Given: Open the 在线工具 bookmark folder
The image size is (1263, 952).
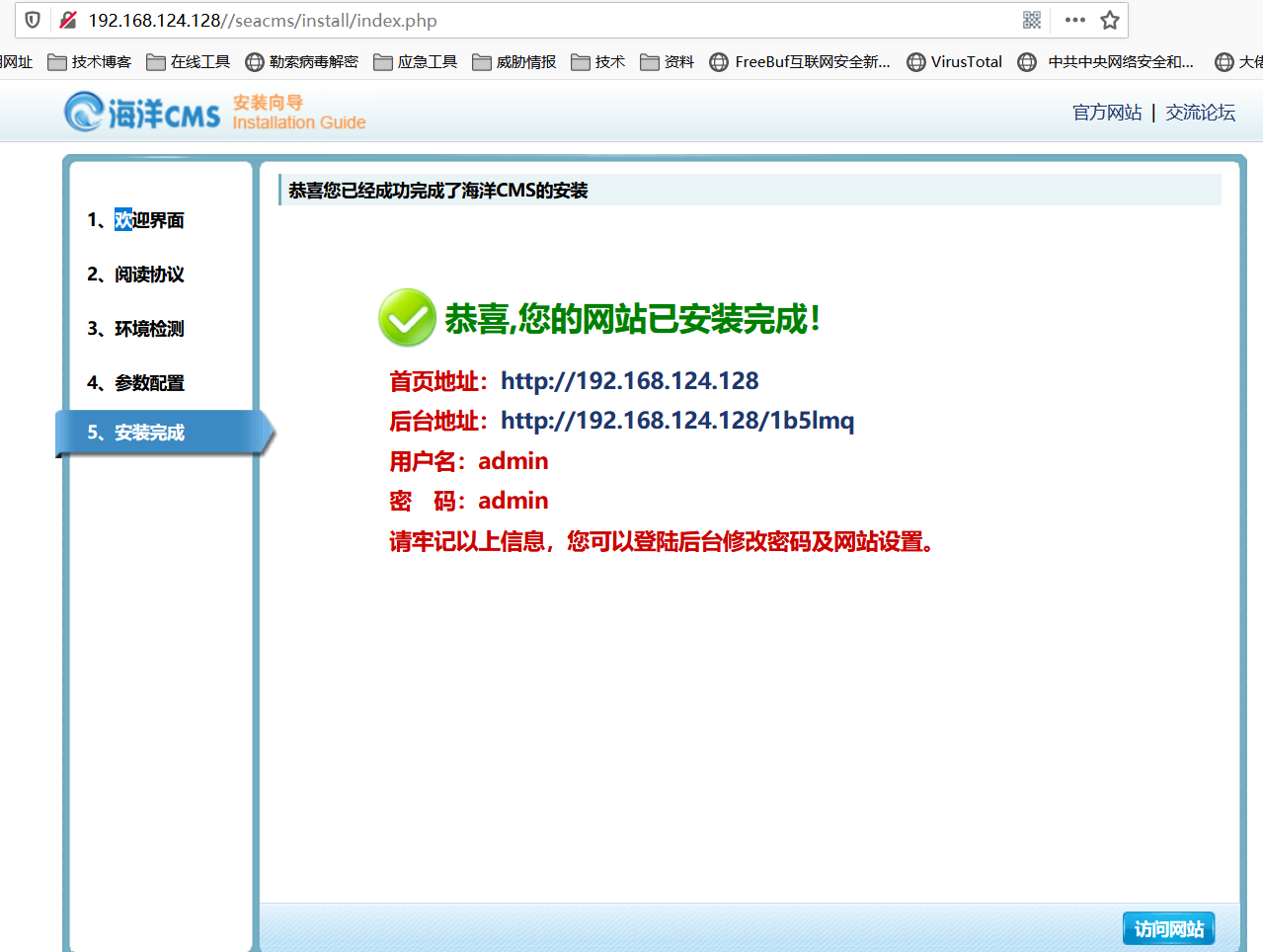Looking at the screenshot, I should [x=189, y=61].
